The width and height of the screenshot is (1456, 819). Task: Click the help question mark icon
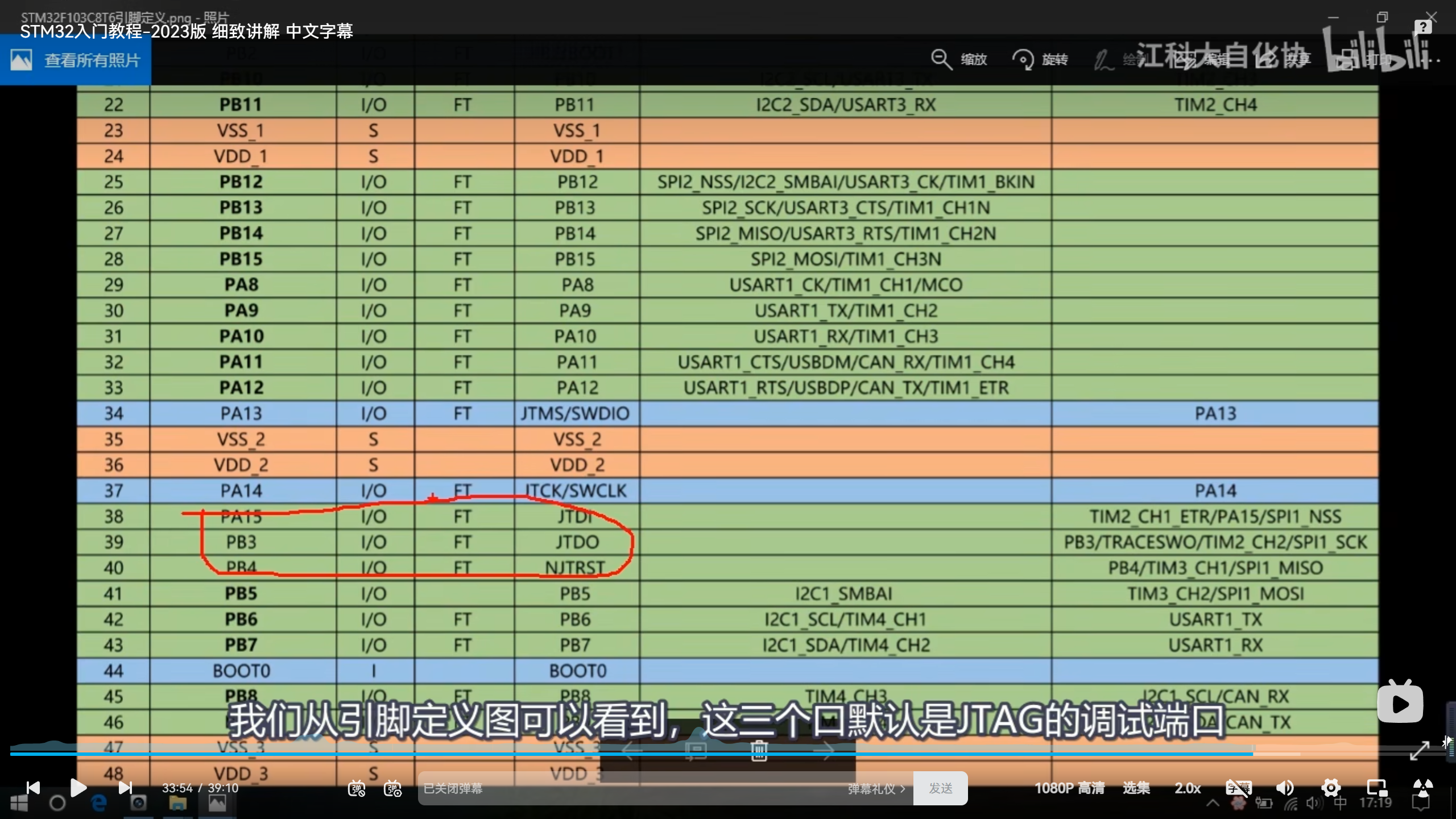(1422, 27)
